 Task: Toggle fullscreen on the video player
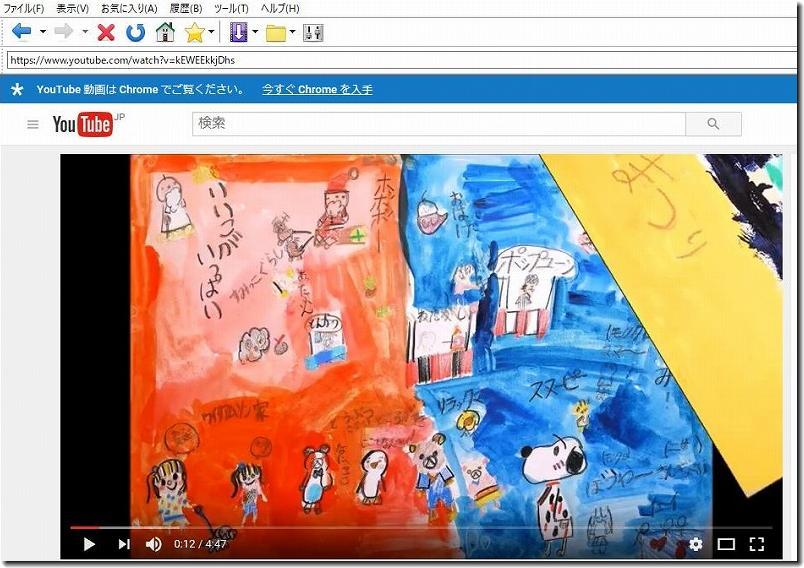[x=757, y=544]
